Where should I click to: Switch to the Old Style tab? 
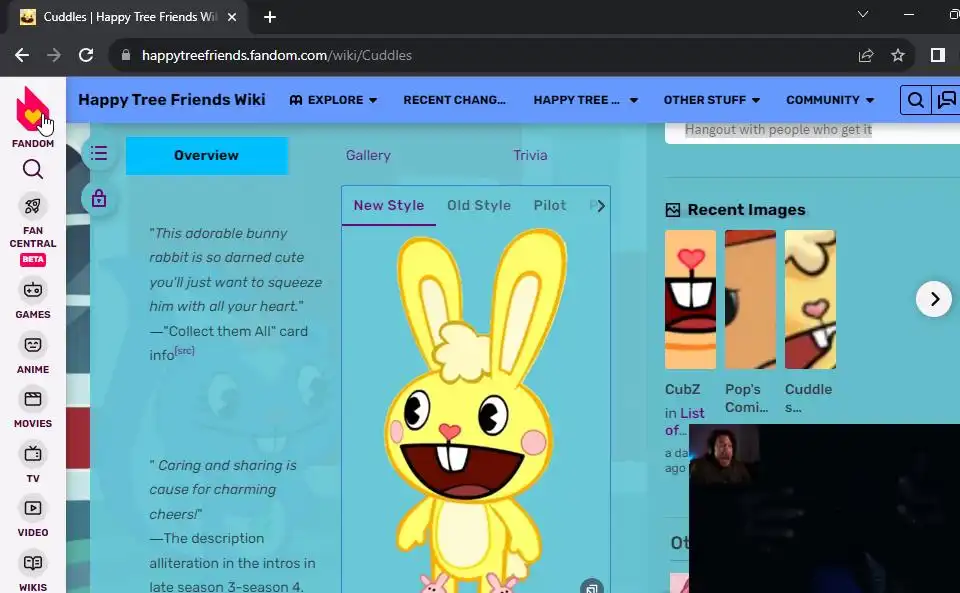tap(479, 206)
